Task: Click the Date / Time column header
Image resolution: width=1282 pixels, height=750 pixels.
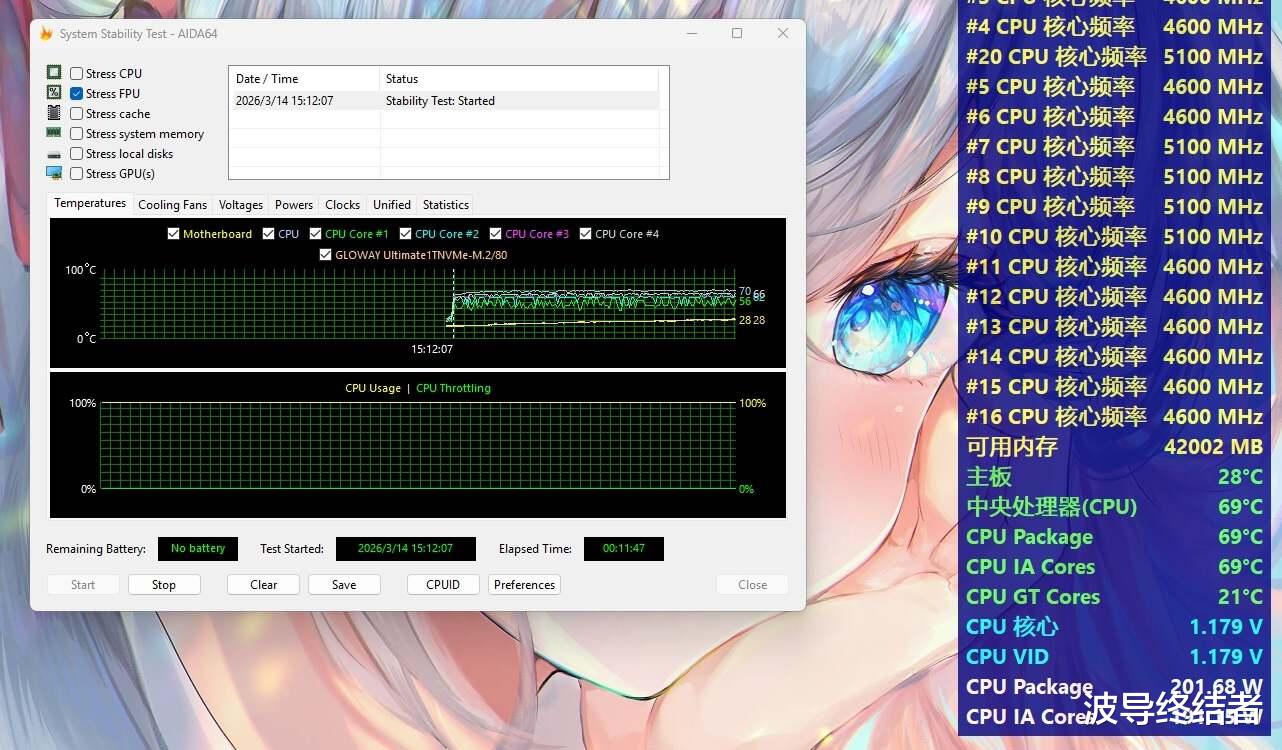Action: click(x=305, y=79)
